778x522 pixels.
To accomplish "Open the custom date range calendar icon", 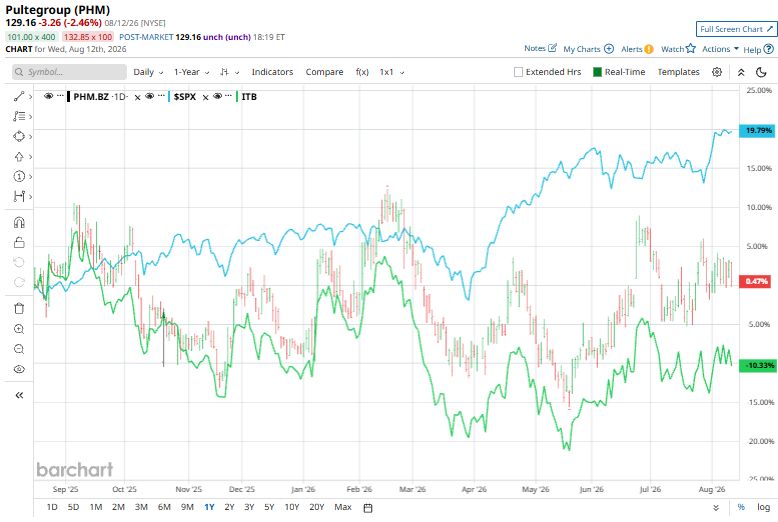I will point(368,508).
